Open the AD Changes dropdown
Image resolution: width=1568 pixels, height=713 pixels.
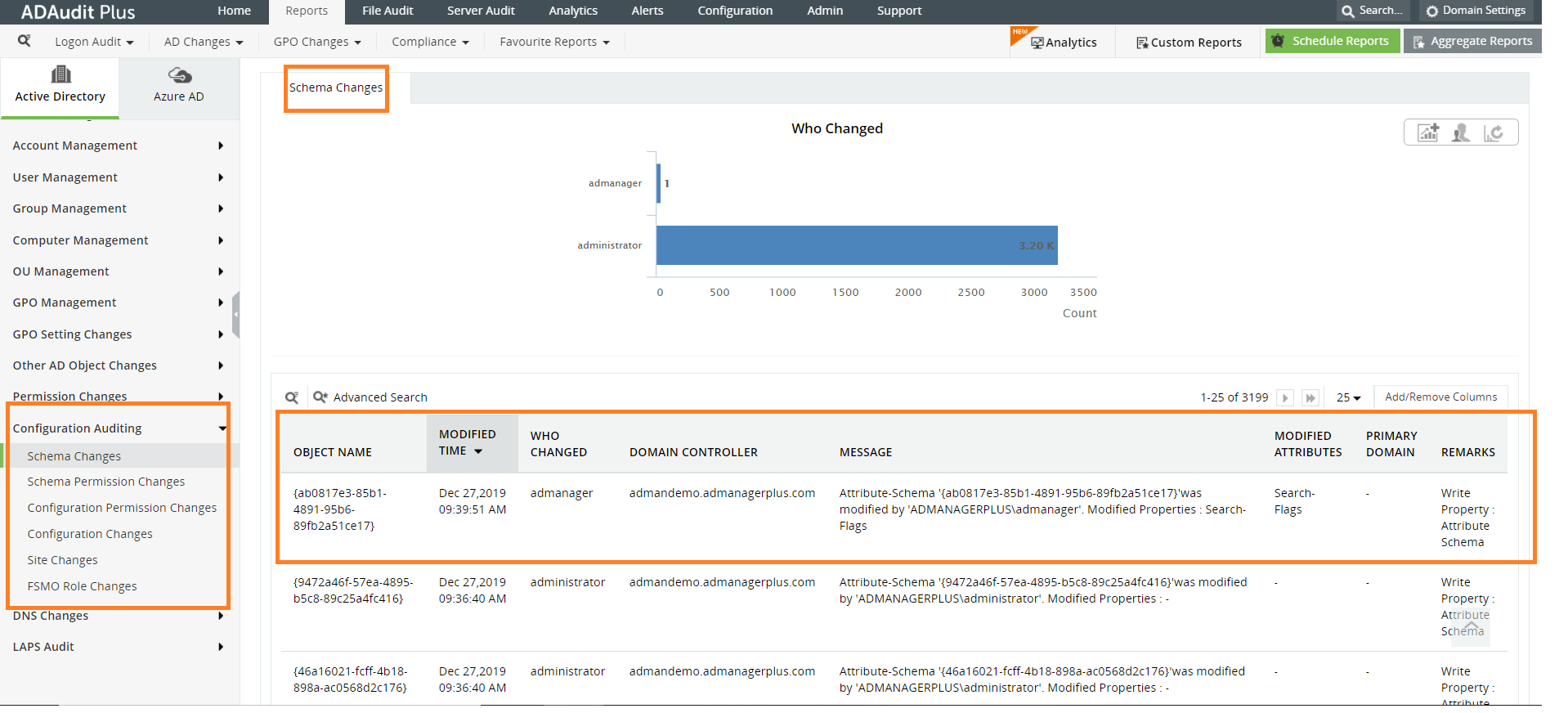click(204, 42)
